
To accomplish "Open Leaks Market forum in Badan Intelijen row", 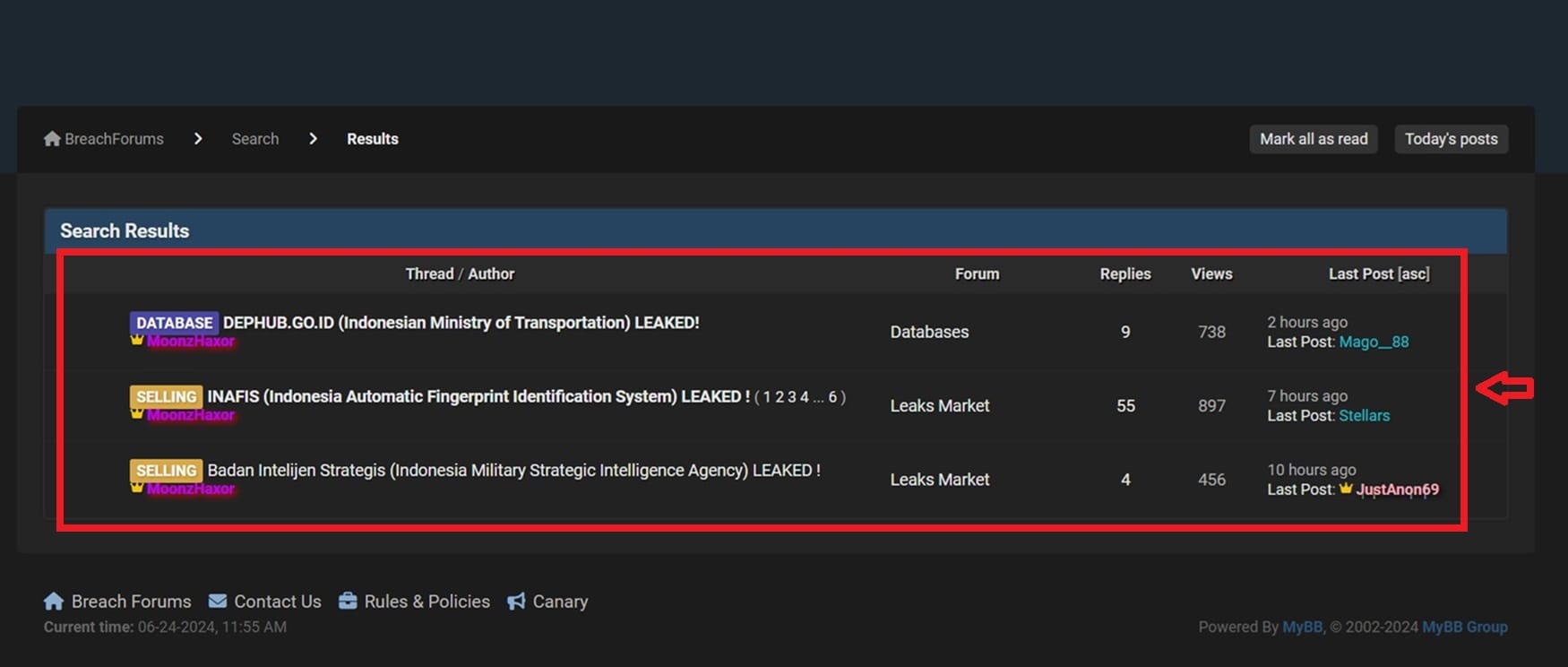I will [940, 480].
